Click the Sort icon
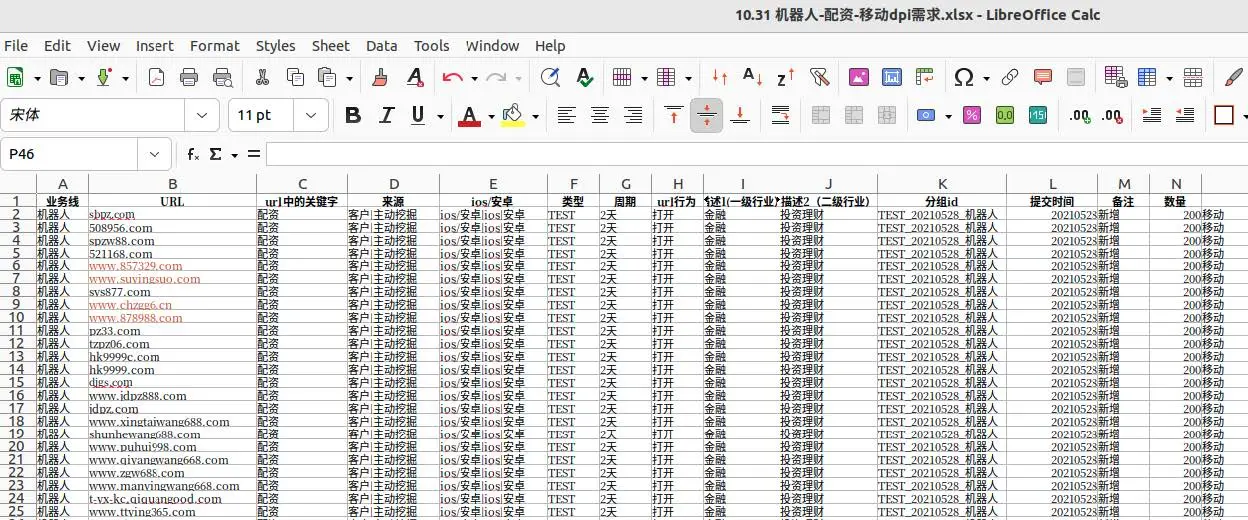Image resolution: width=1248 pixels, height=520 pixels. (720, 77)
